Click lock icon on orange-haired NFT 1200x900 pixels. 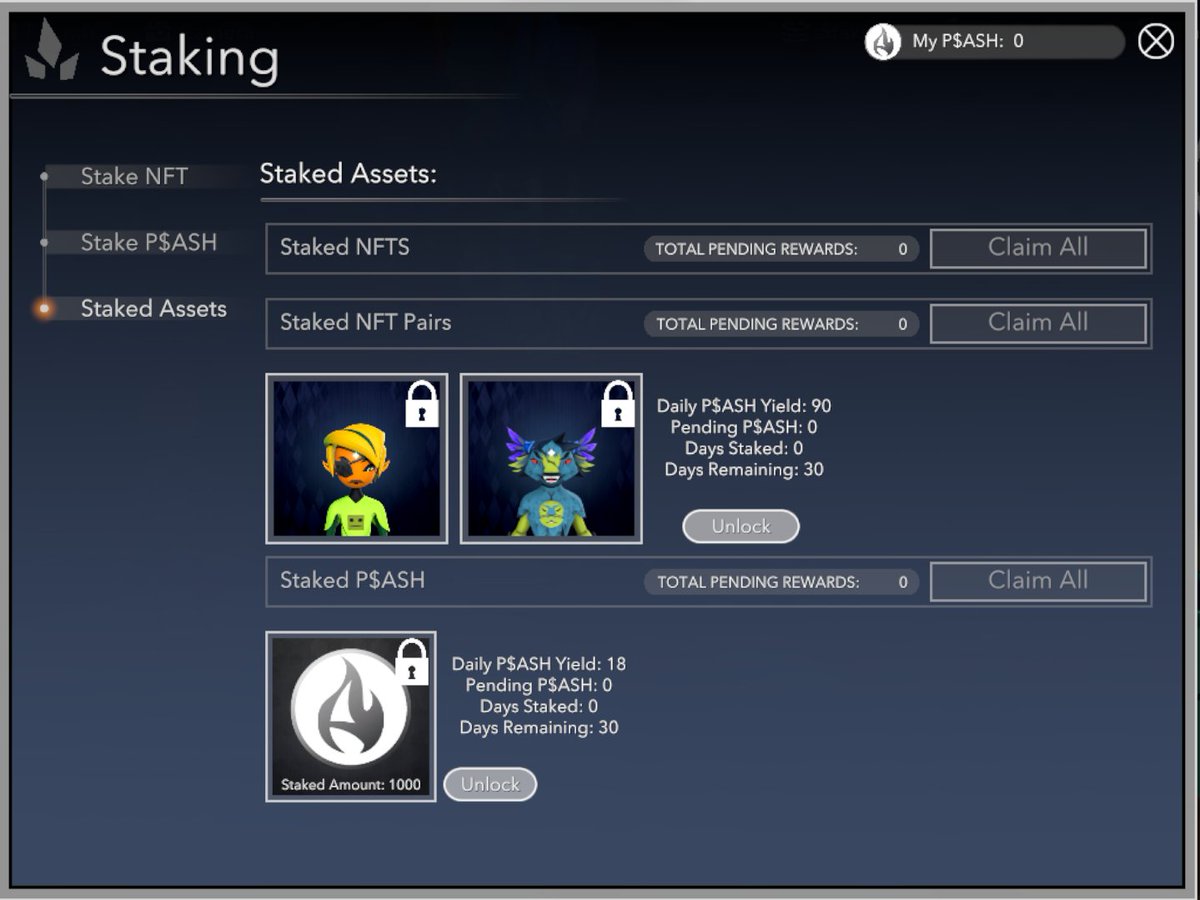422,404
